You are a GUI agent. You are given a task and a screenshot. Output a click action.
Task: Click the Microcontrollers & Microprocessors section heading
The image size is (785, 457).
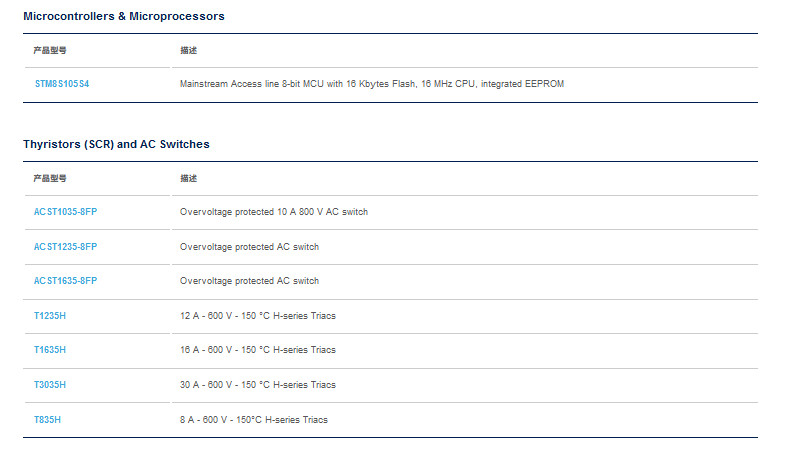coord(124,16)
